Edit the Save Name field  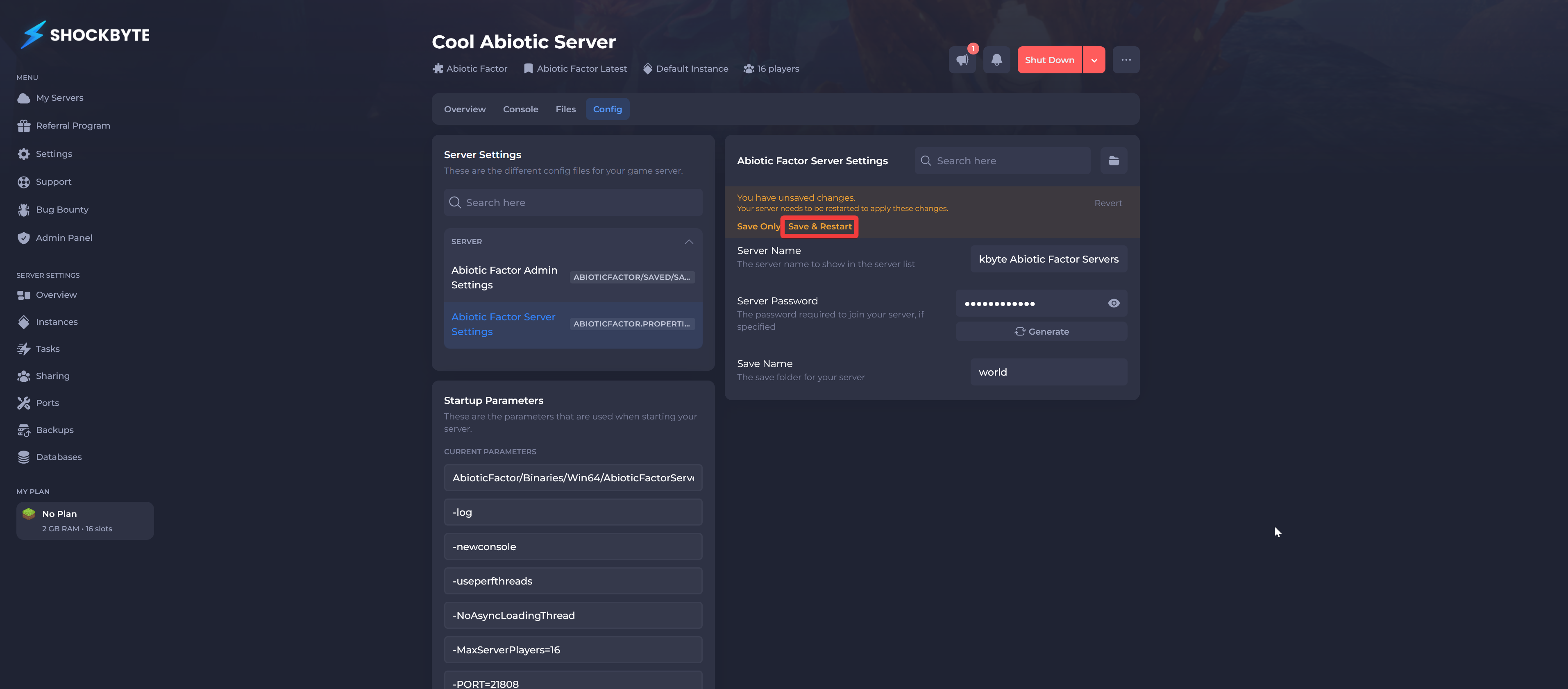[1049, 372]
